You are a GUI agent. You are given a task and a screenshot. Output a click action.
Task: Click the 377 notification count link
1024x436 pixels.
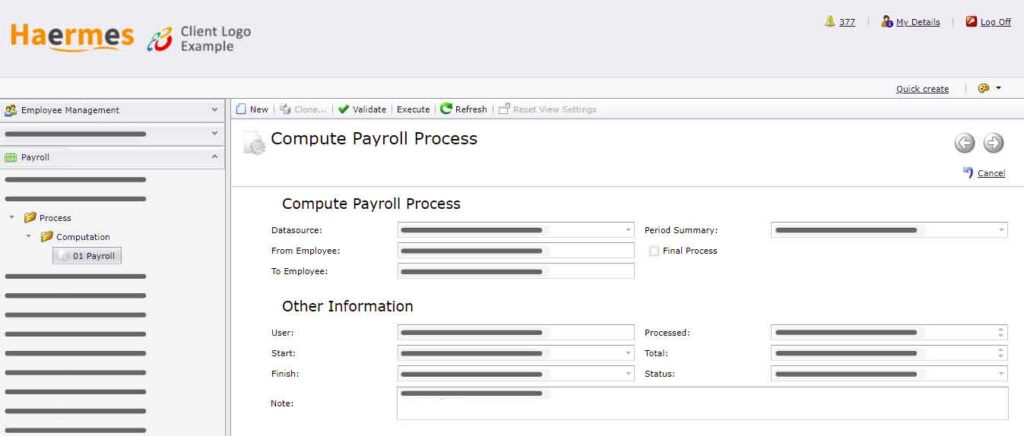(x=847, y=22)
